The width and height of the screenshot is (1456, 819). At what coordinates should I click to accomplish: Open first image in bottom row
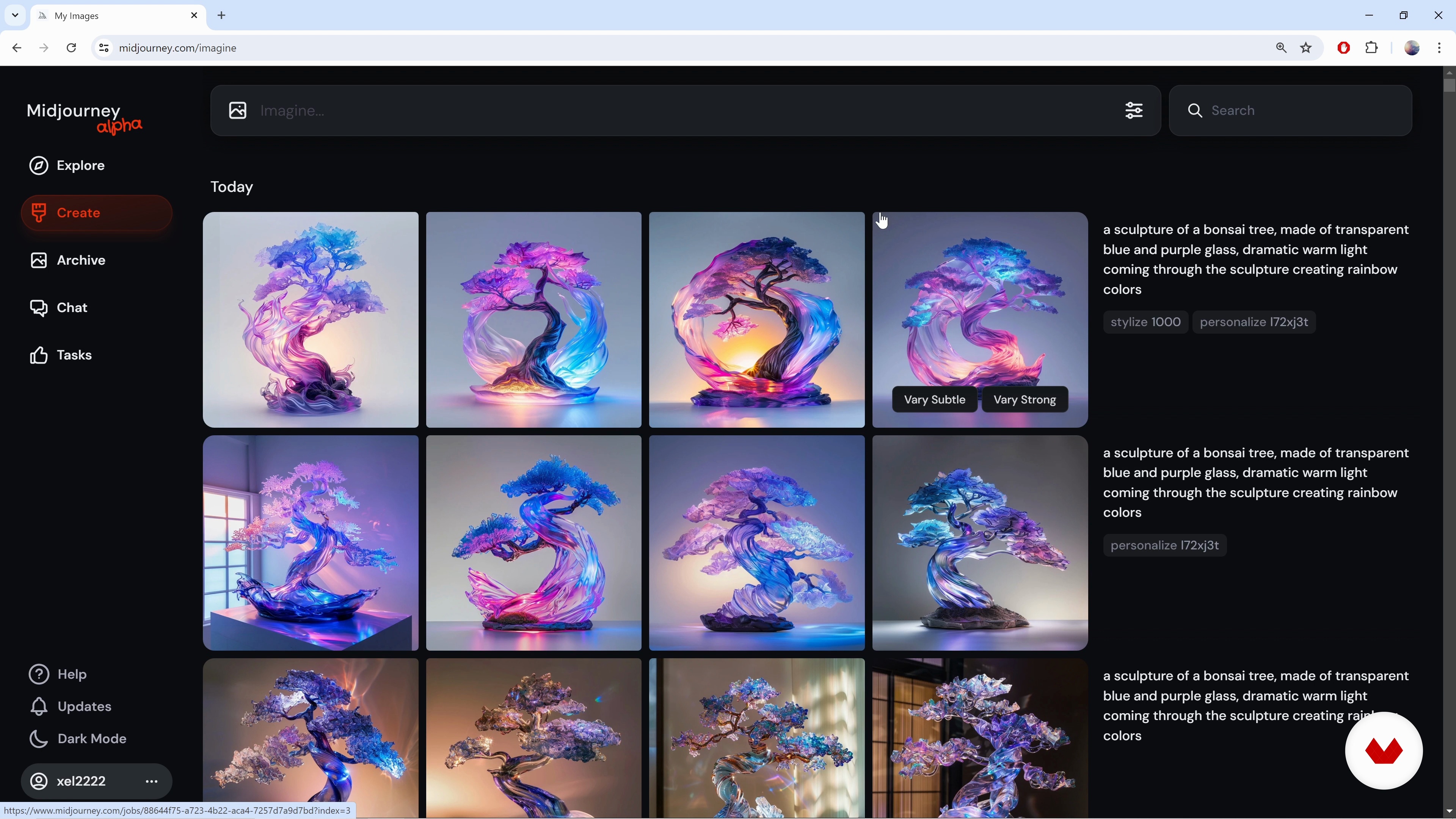[310, 738]
